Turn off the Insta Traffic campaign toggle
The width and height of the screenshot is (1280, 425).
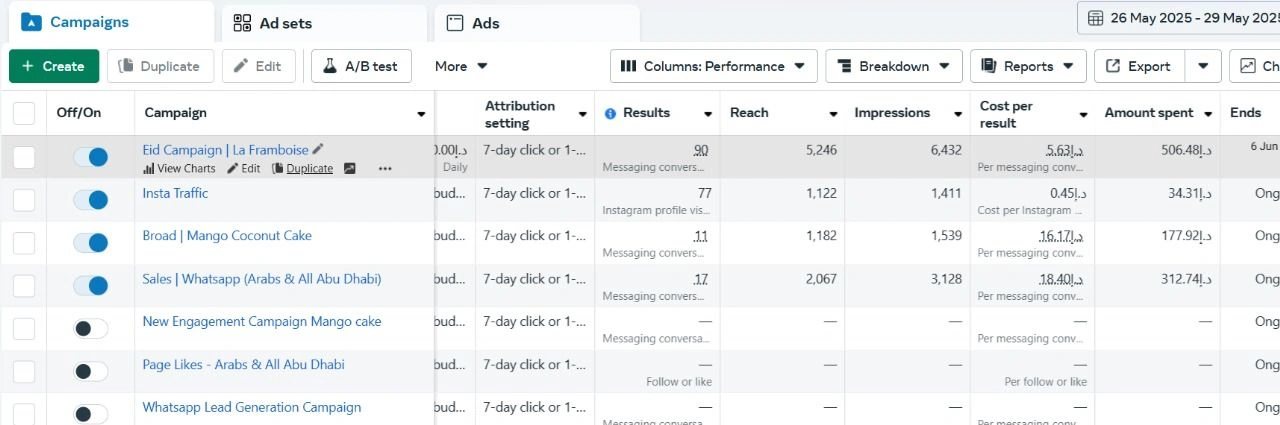click(91, 200)
